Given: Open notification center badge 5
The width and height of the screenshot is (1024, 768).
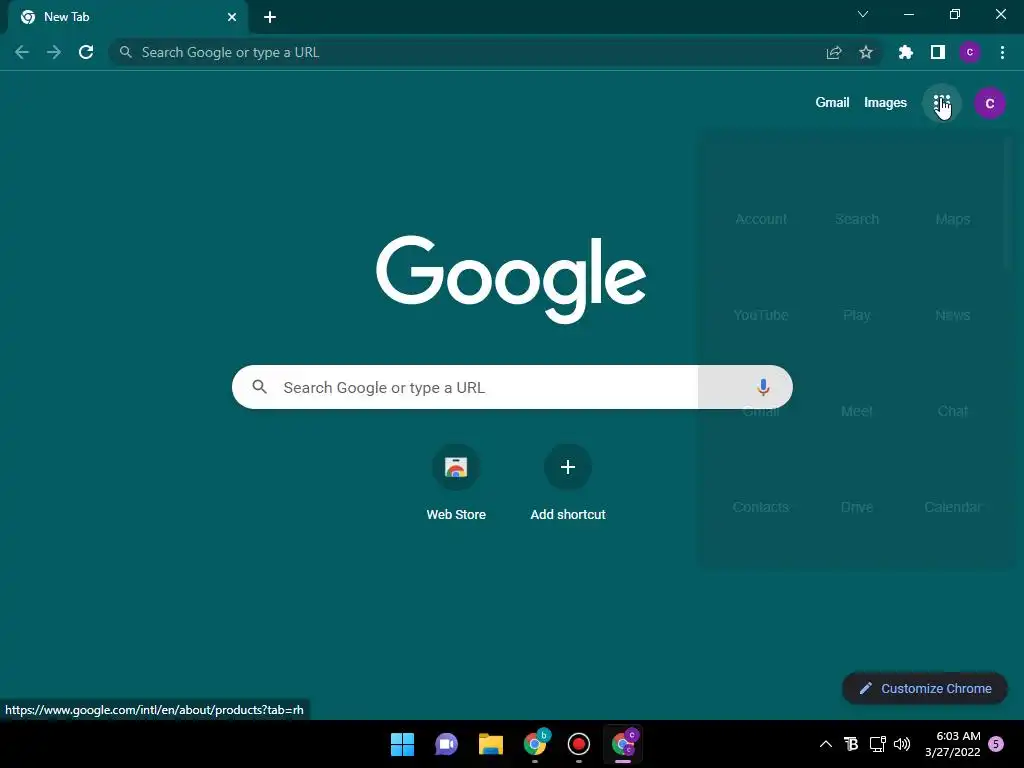Looking at the screenshot, I should click(x=996, y=744).
